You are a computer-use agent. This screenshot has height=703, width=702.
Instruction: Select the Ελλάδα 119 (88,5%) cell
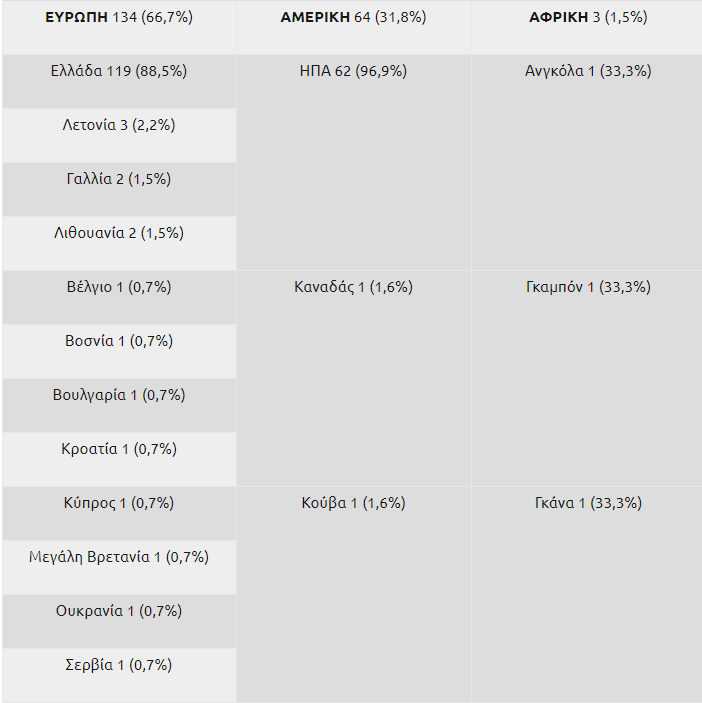pyautogui.click(x=119, y=71)
